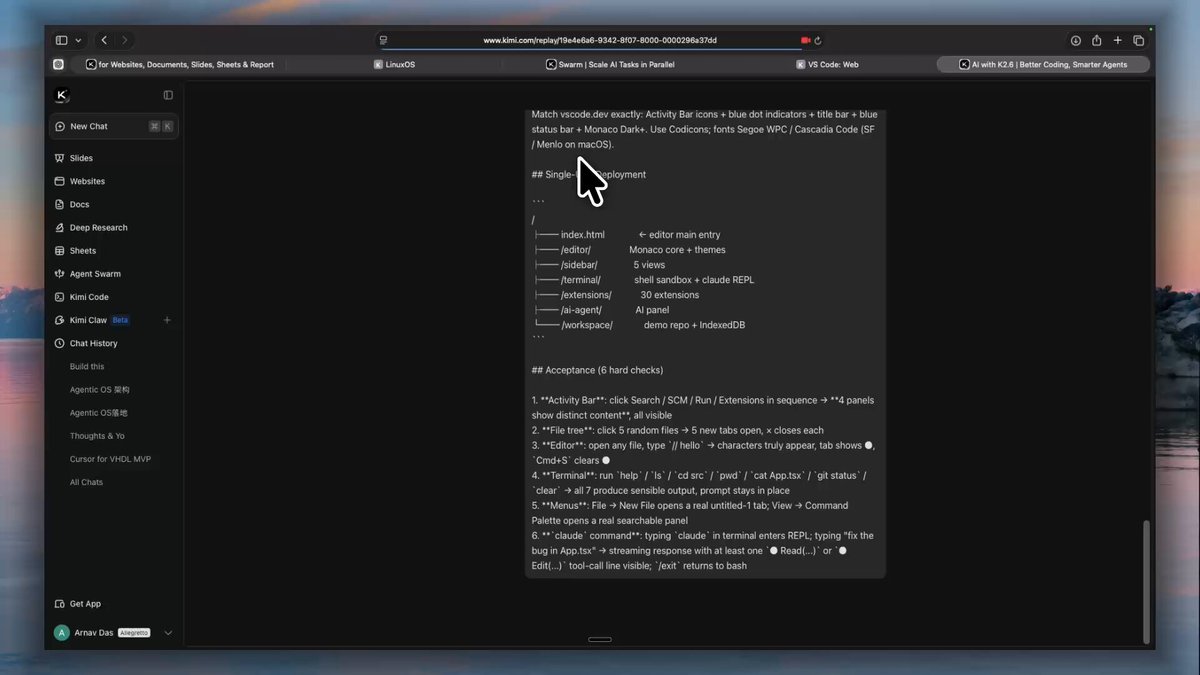Toggle Safari sidebar button
The height and width of the screenshot is (675, 1200).
[62, 40]
